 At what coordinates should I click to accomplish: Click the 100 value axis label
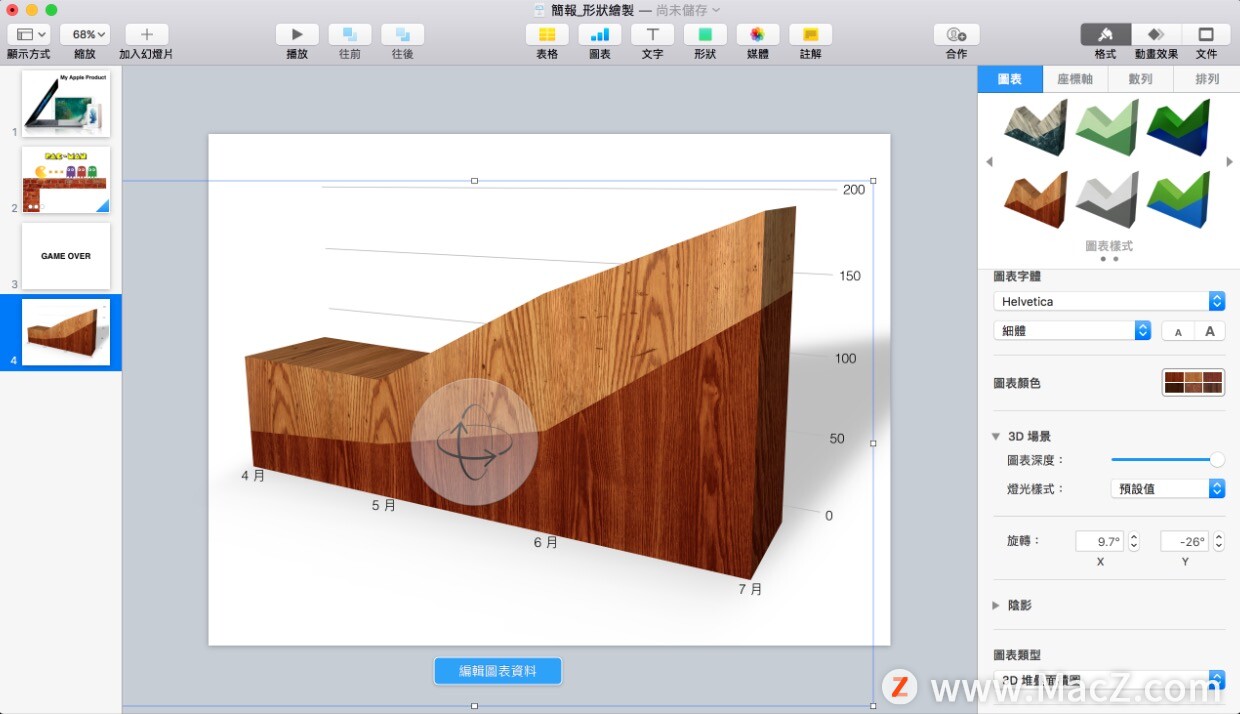tap(846, 358)
